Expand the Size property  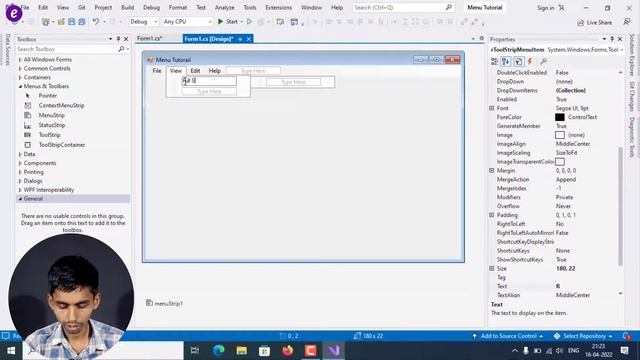coord(491,269)
